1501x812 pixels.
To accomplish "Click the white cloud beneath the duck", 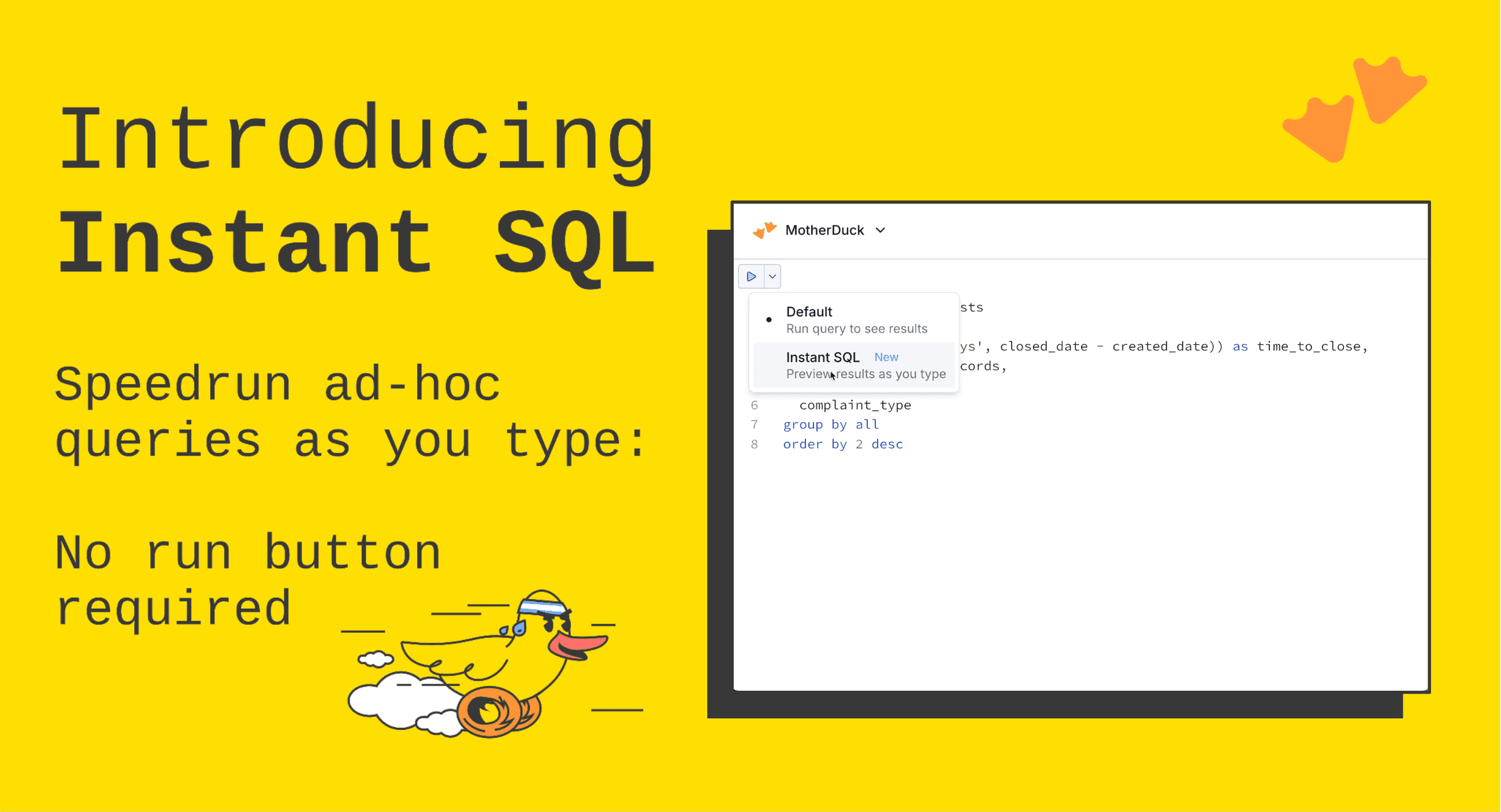I will tap(396, 699).
